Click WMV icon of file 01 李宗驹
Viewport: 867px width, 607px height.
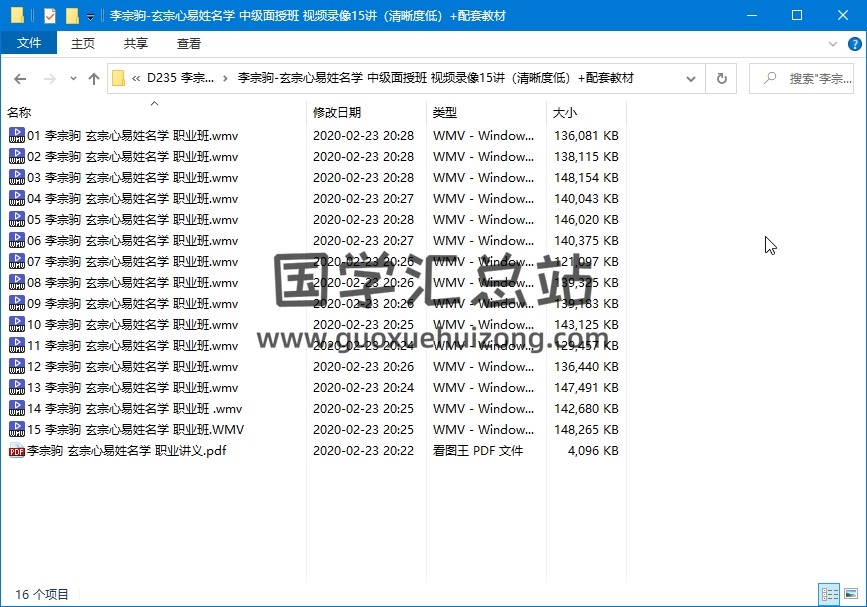pyautogui.click(x=16, y=136)
